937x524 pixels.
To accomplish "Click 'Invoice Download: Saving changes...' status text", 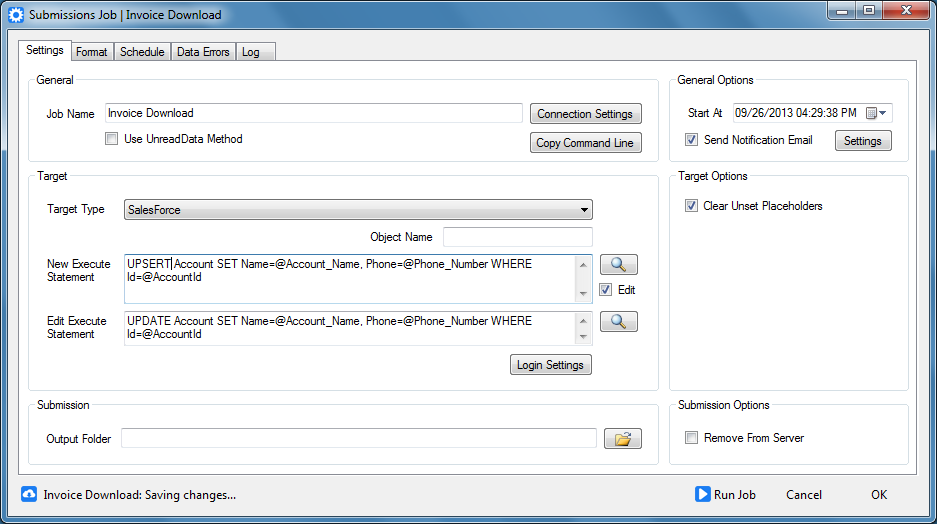I will (140, 495).
